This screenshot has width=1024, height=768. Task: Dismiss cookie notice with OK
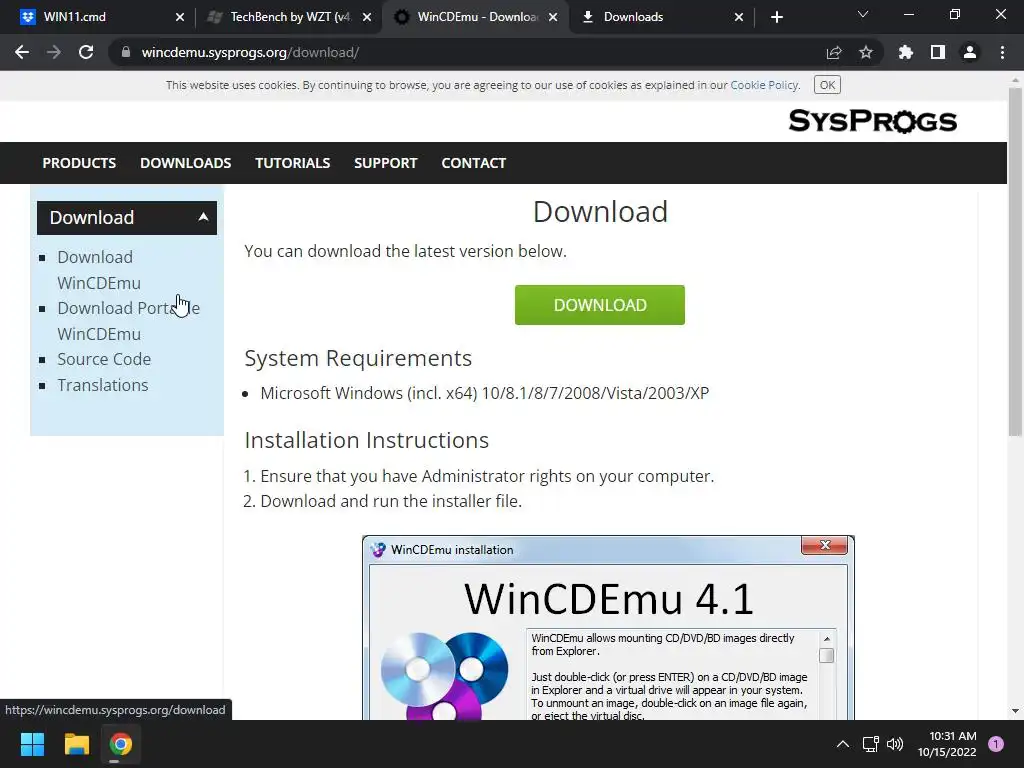827,85
